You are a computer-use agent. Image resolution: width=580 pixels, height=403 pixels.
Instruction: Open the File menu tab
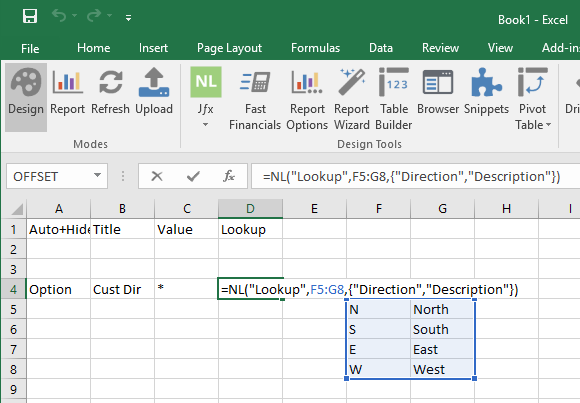pyautogui.click(x=30, y=48)
